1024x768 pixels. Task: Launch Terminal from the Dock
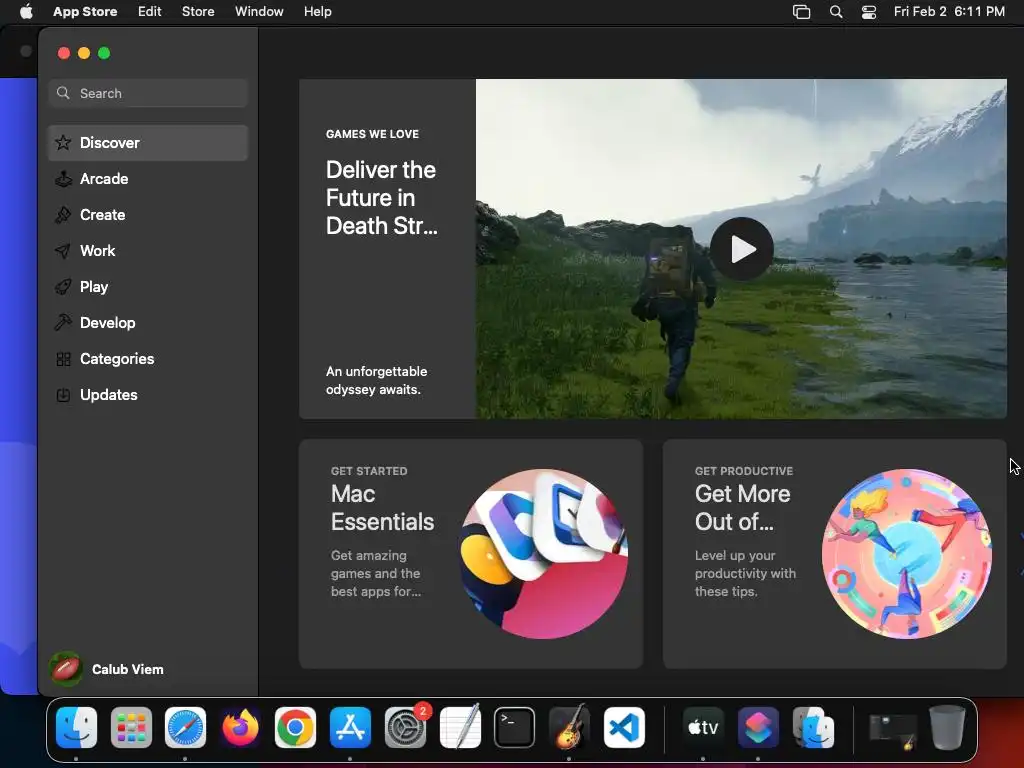pos(515,728)
